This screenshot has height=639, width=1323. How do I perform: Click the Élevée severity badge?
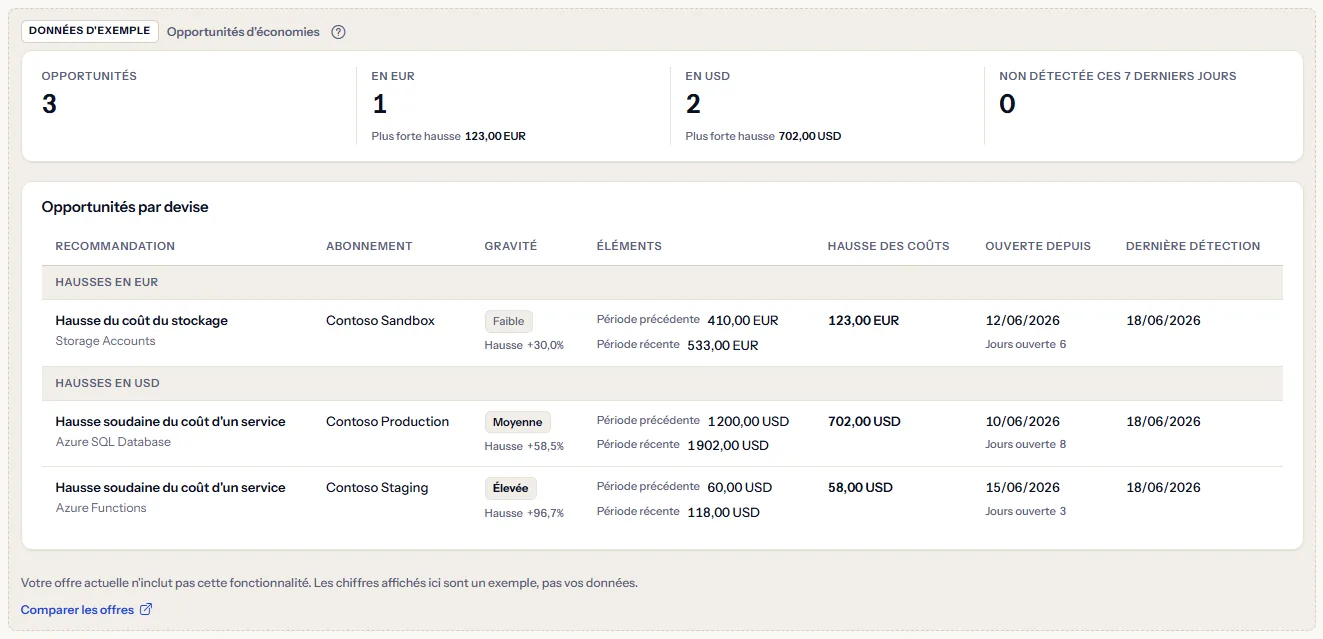click(x=511, y=489)
